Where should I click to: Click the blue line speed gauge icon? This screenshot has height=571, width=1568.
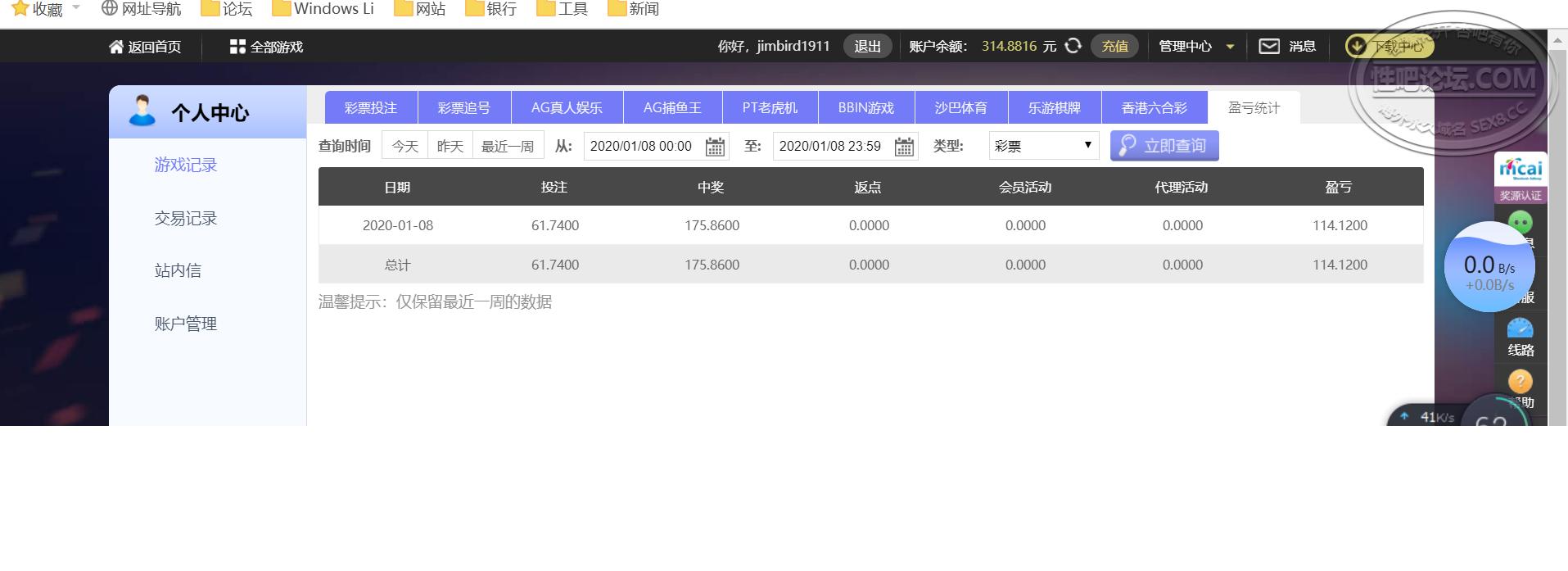click(1520, 329)
